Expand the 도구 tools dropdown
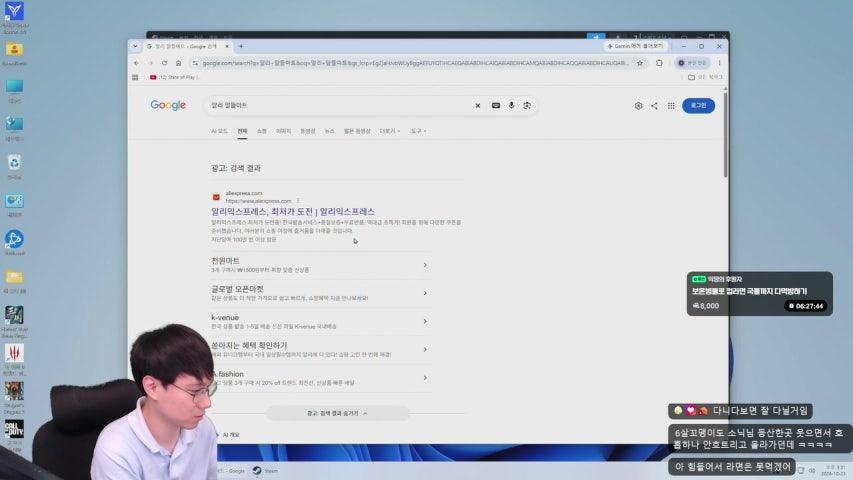853x480 pixels. pyautogui.click(x=418, y=131)
